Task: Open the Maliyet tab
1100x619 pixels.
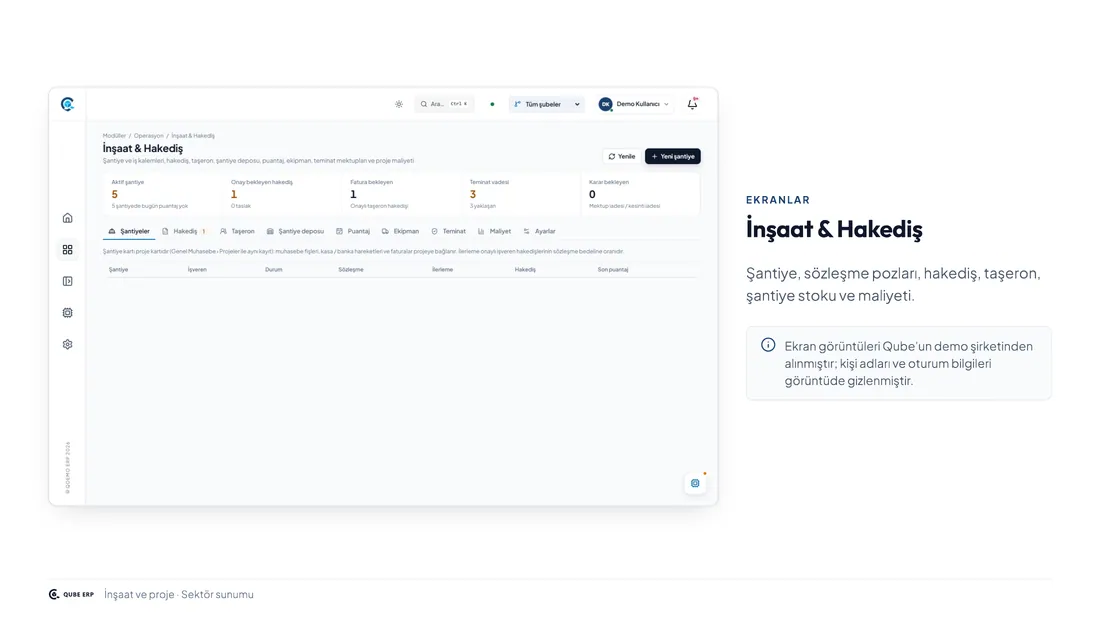Action: coord(495,231)
